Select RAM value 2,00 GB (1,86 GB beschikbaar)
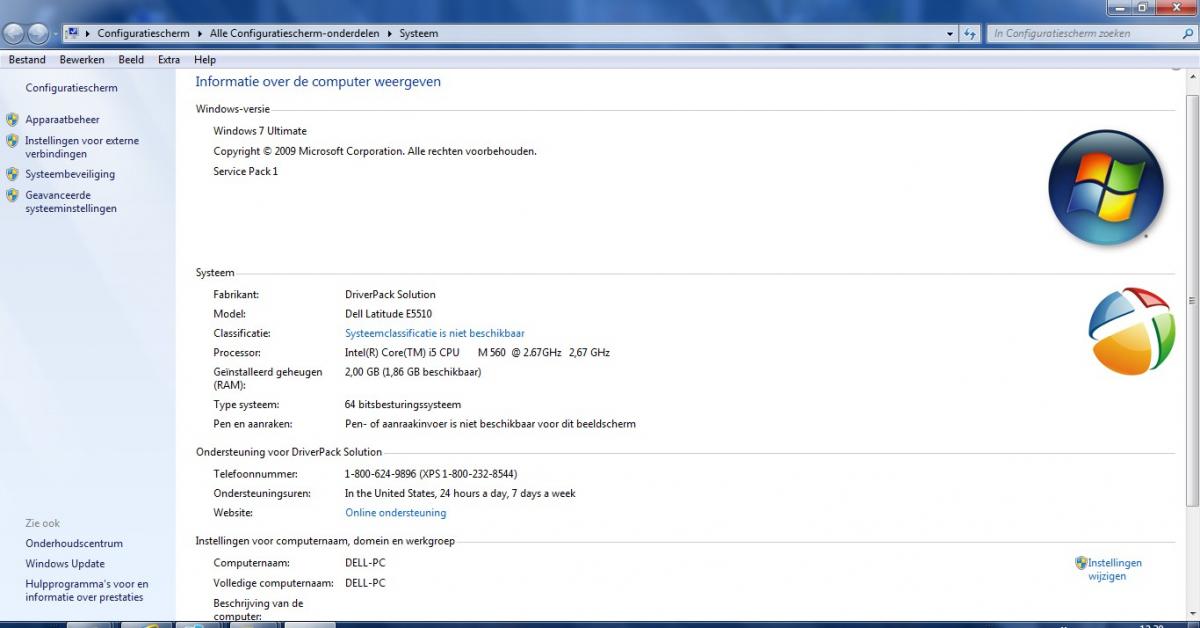 [413, 372]
